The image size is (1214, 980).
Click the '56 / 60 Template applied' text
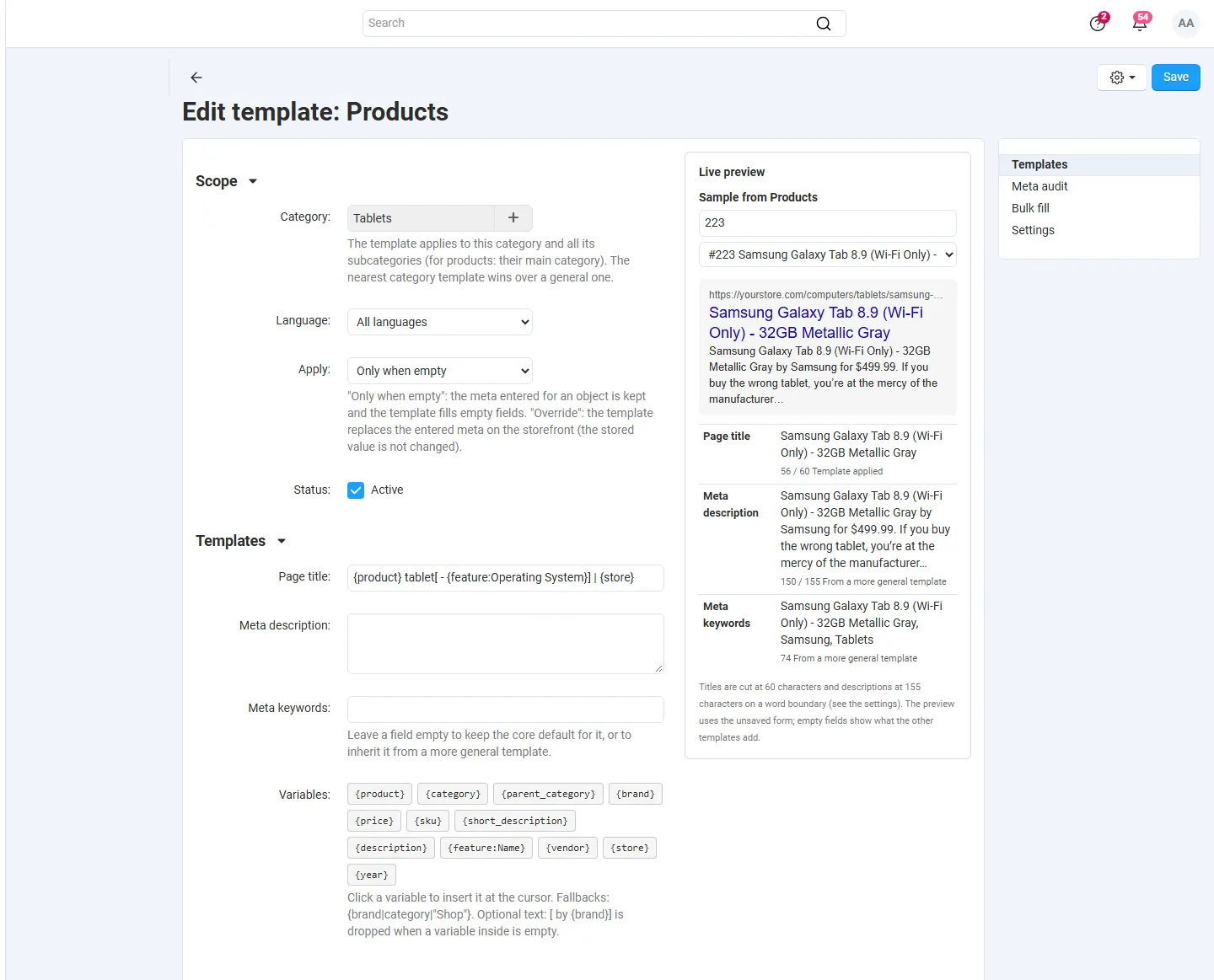pos(831,472)
